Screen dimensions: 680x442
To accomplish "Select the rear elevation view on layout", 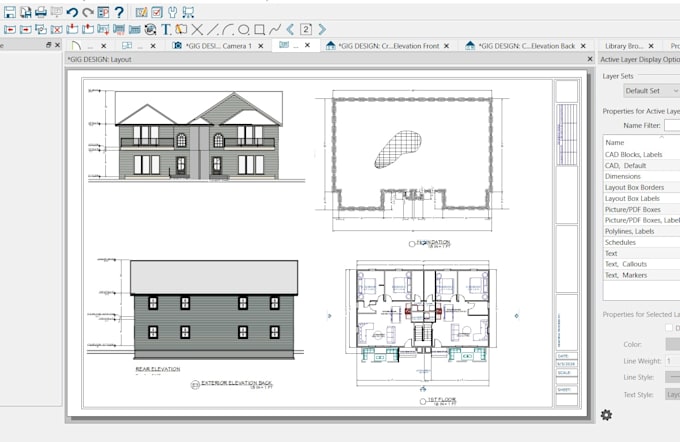I will coord(196,309).
